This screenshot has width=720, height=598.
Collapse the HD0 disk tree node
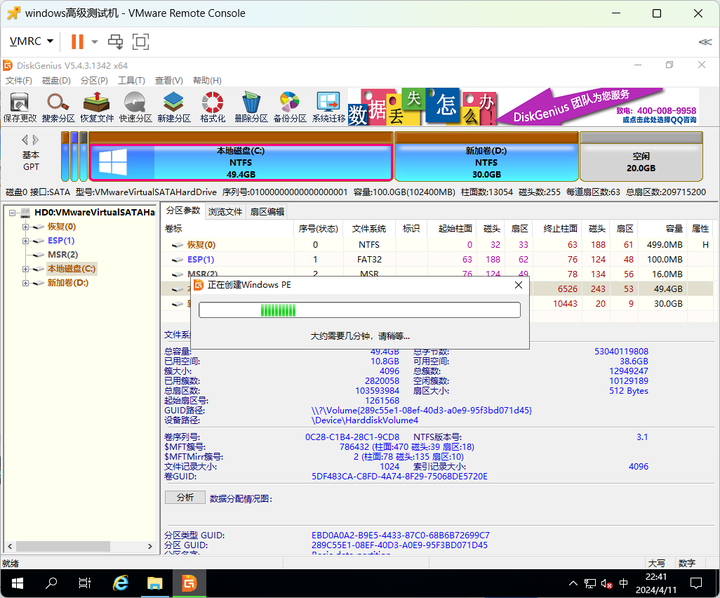[12, 213]
